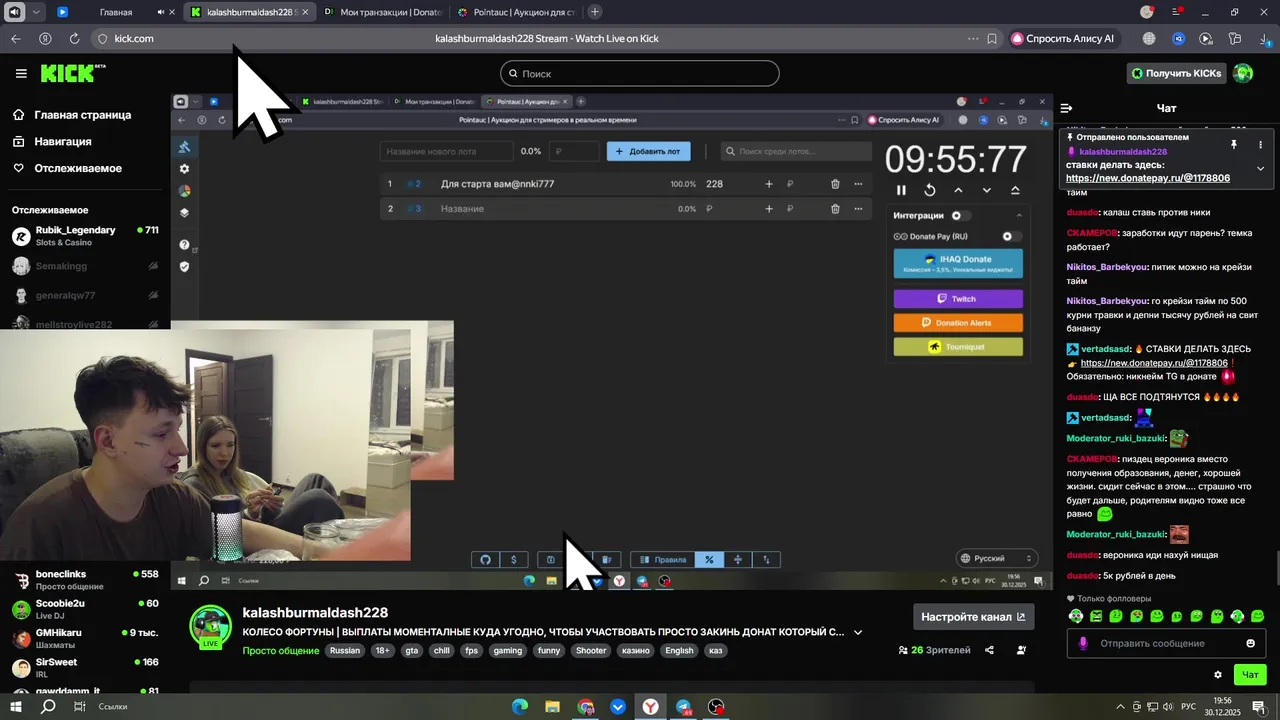The image size is (1280, 720).
Task: Click 'Добавить лот' button in Pointauc
Action: [647, 151]
